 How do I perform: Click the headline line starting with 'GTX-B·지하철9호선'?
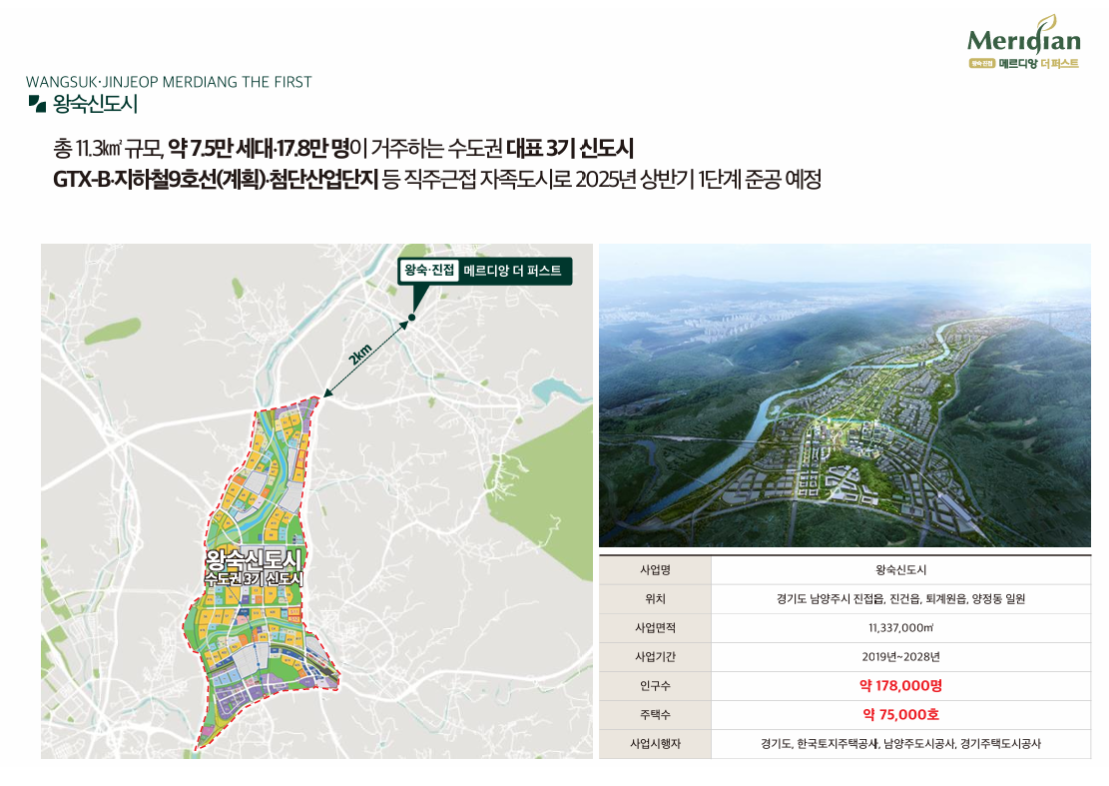[x=437, y=180]
